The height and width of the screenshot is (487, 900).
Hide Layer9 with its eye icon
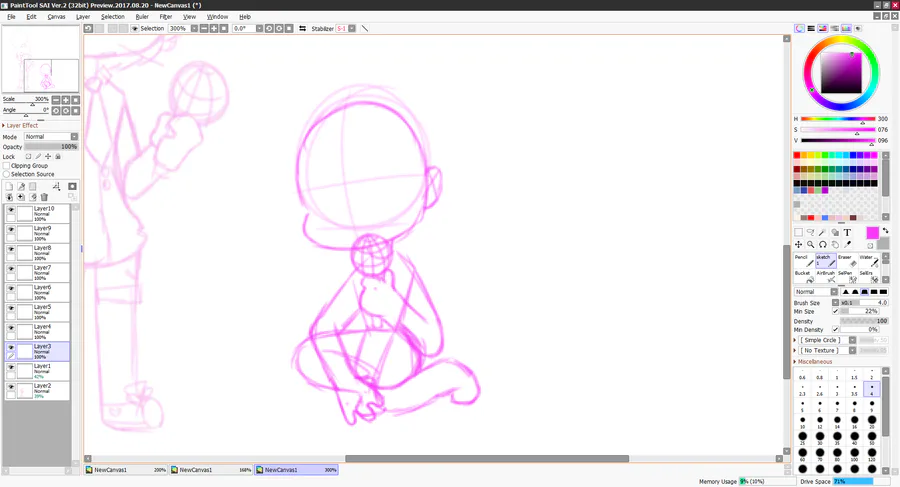pos(11,229)
